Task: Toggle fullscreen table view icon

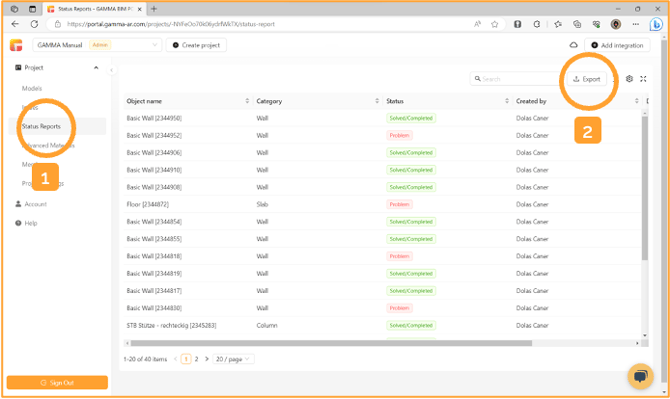Action: 643,79
